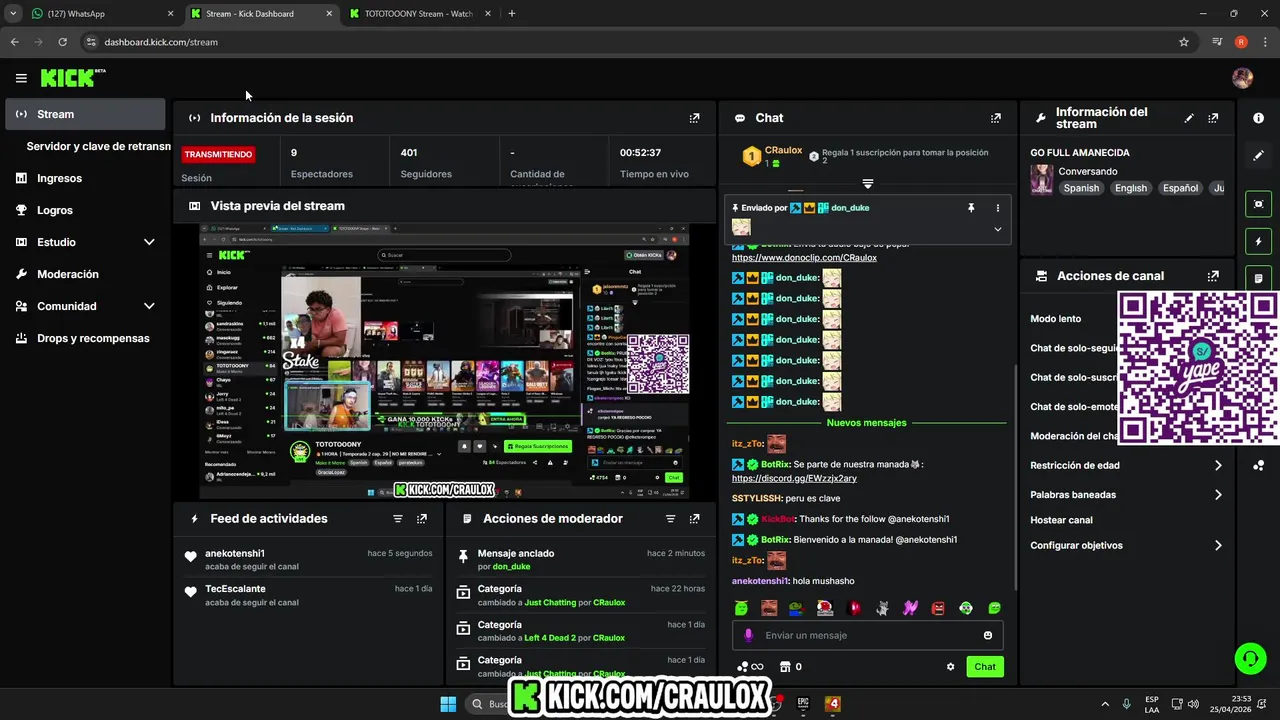
Task: Show hidden system tray icons
Action: pyautogui.click(x=1105, y=704)
